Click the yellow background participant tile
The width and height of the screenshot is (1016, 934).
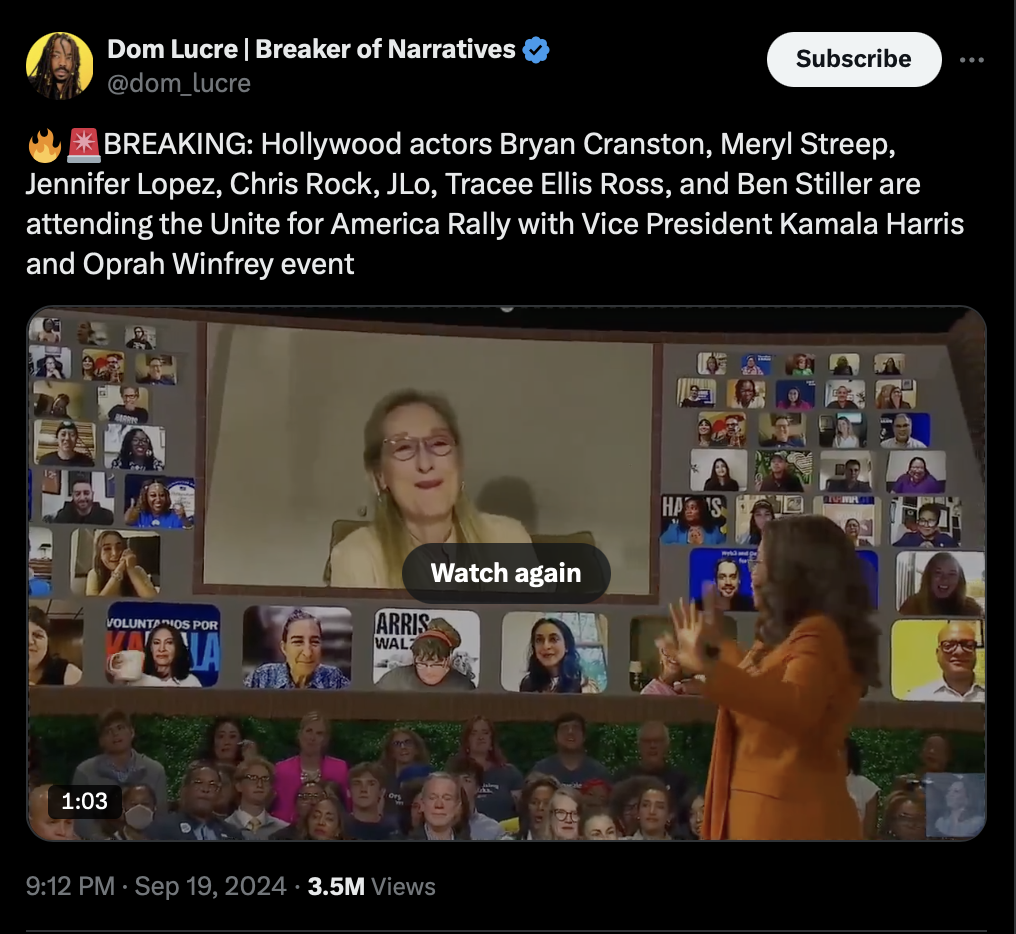(x=938, y=660)
